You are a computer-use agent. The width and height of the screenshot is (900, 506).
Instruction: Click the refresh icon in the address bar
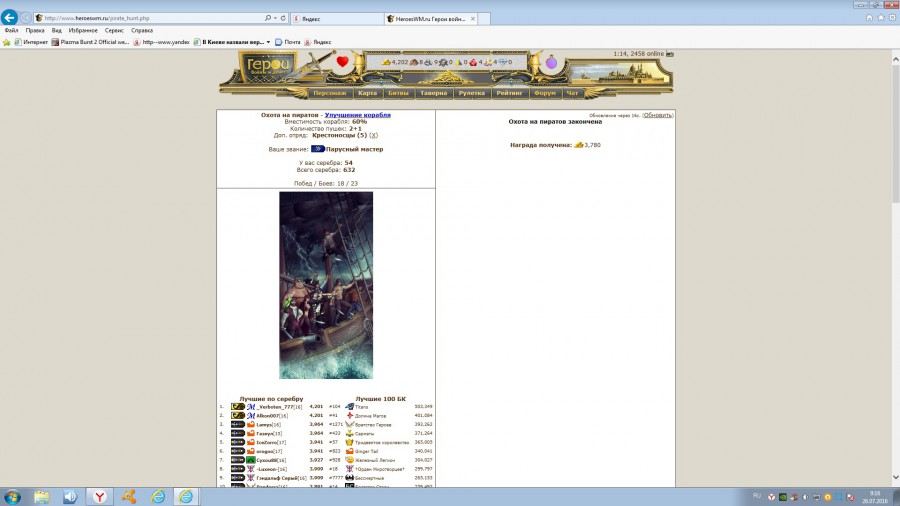(283, 18)
